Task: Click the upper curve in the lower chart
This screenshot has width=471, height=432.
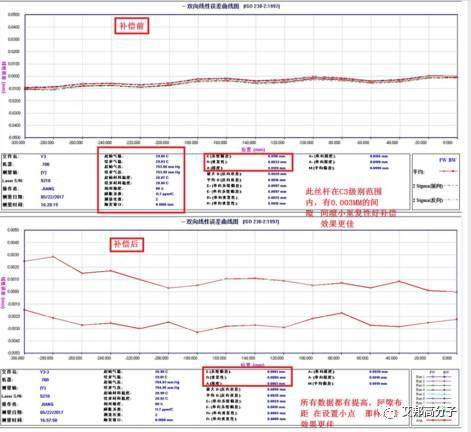Action: click(x=241, y=277)
